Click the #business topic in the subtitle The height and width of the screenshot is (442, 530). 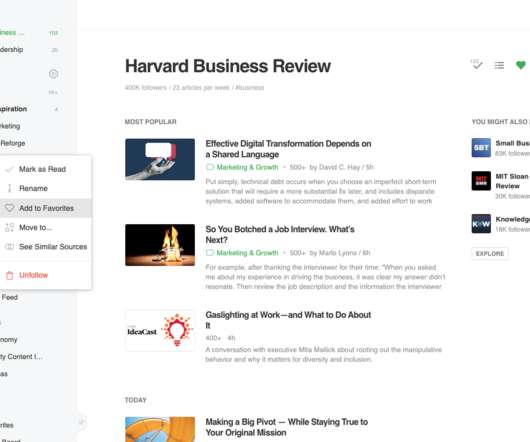click(x=249, y=88)
